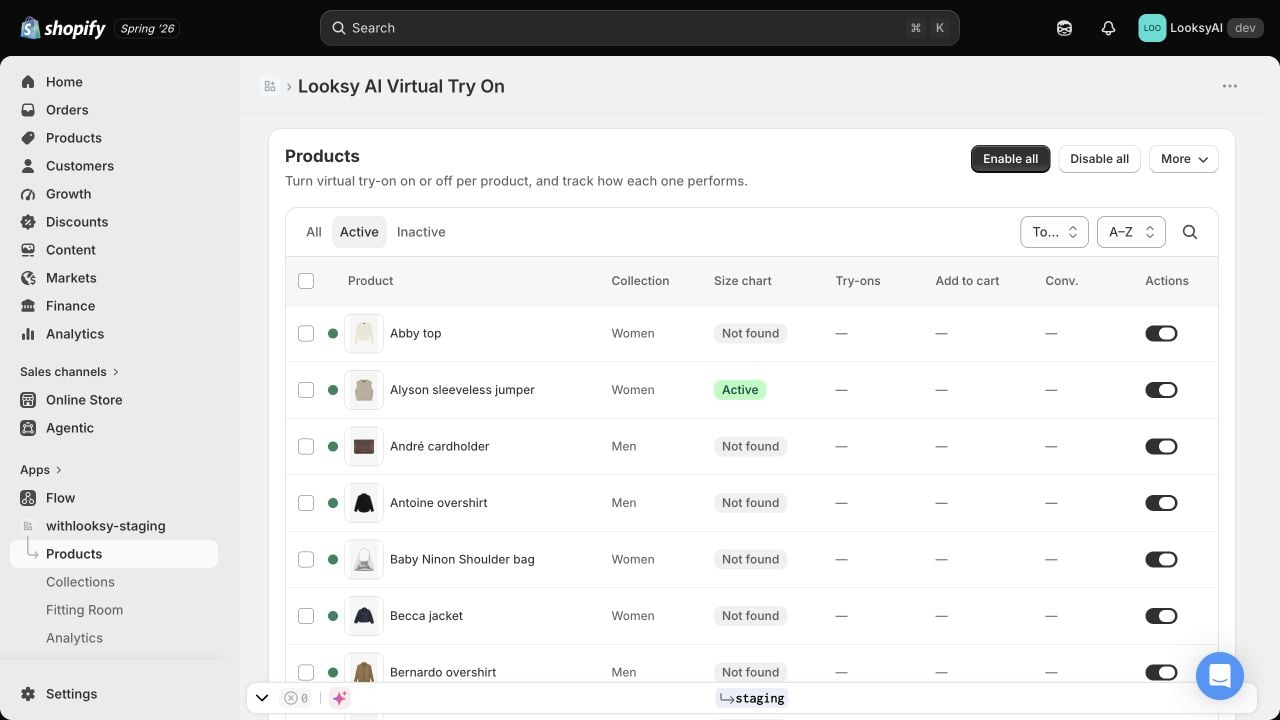Viewport: 1280px width, 720px height.
Task: Click the Try-ons column header
Action: pos(858,281)
